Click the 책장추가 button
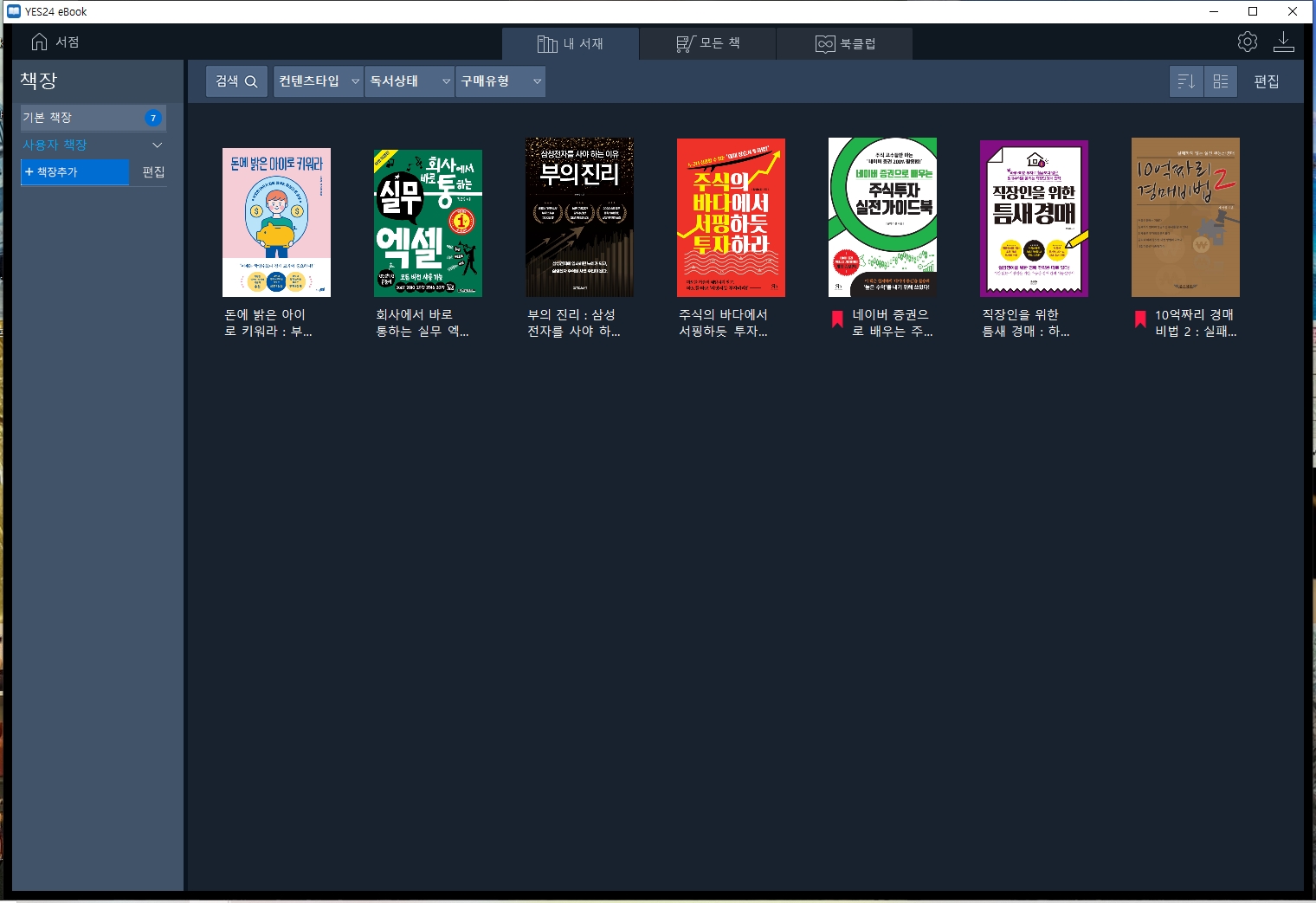1316x903 pixels. click(74, 171)
